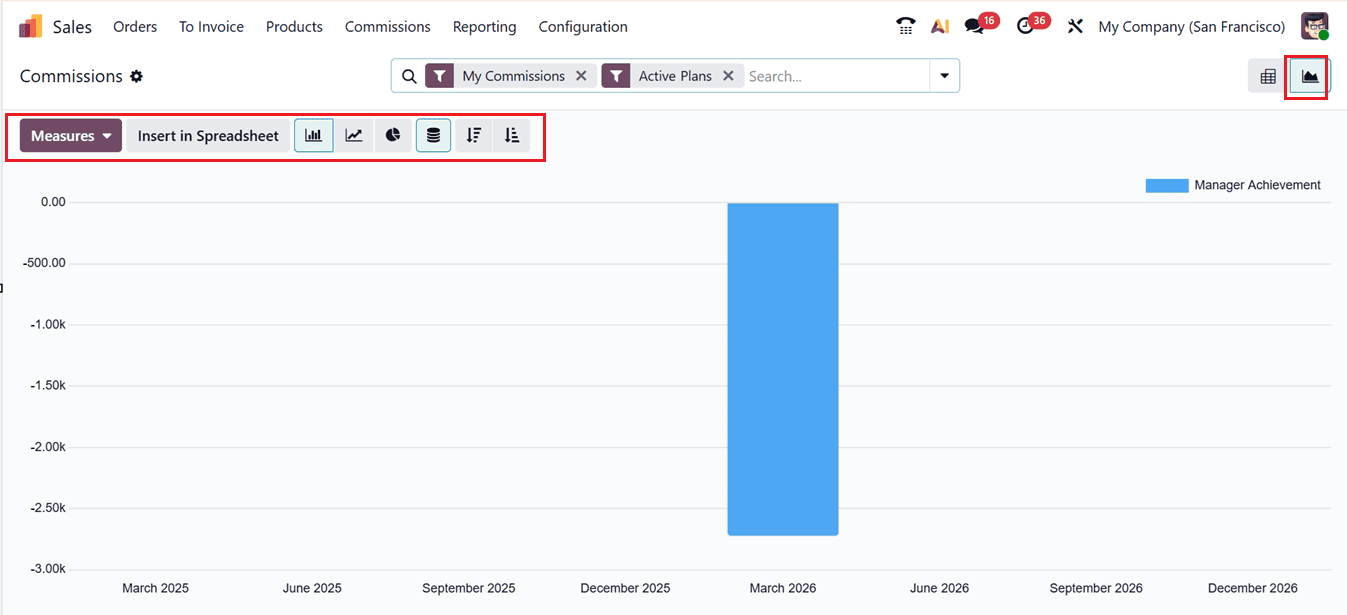Click inside the Search field

(x=830, y=75)
